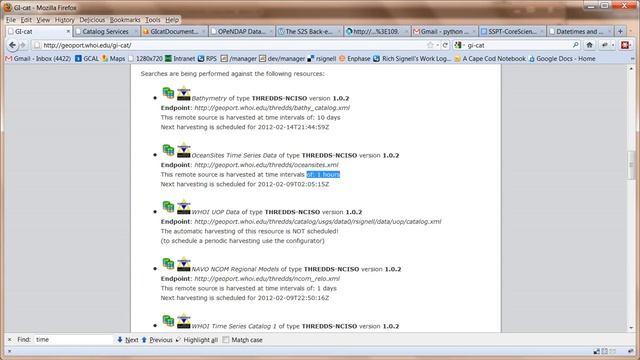640x360 pixels.
Task: Open the dev/manager bookmark
Action: 282,59
